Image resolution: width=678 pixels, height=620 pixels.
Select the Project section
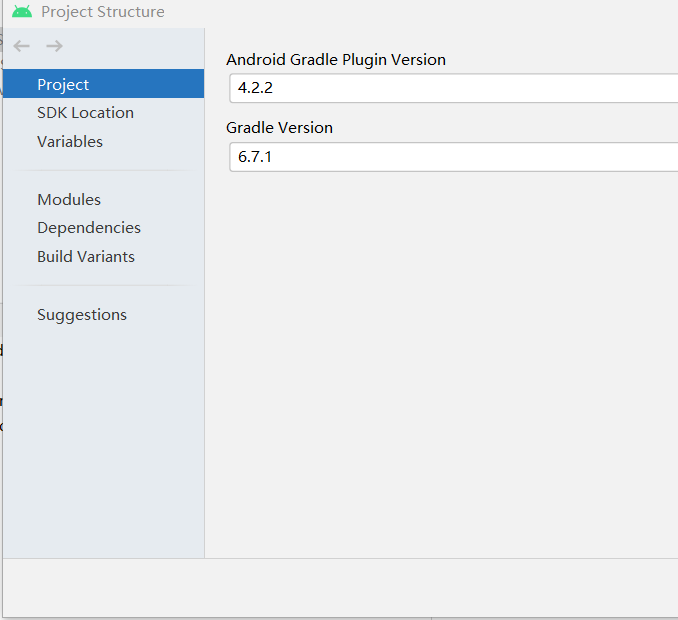coord(63,84)
